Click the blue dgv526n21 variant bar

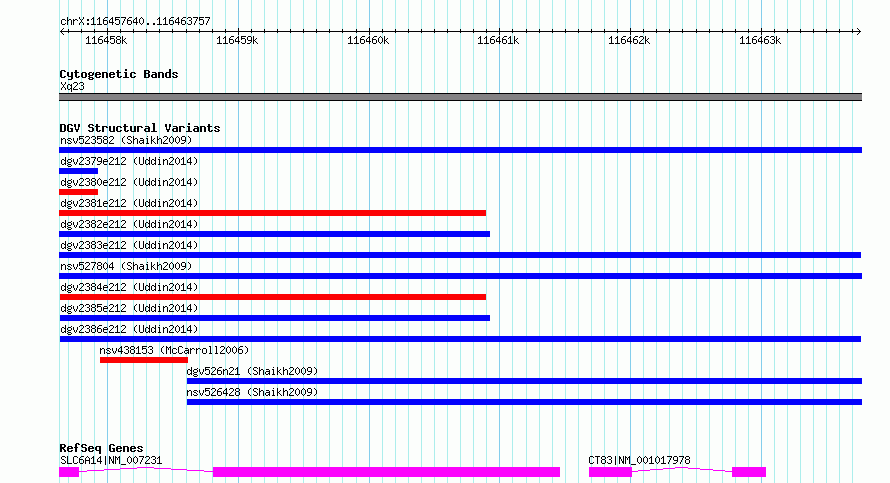524,381
